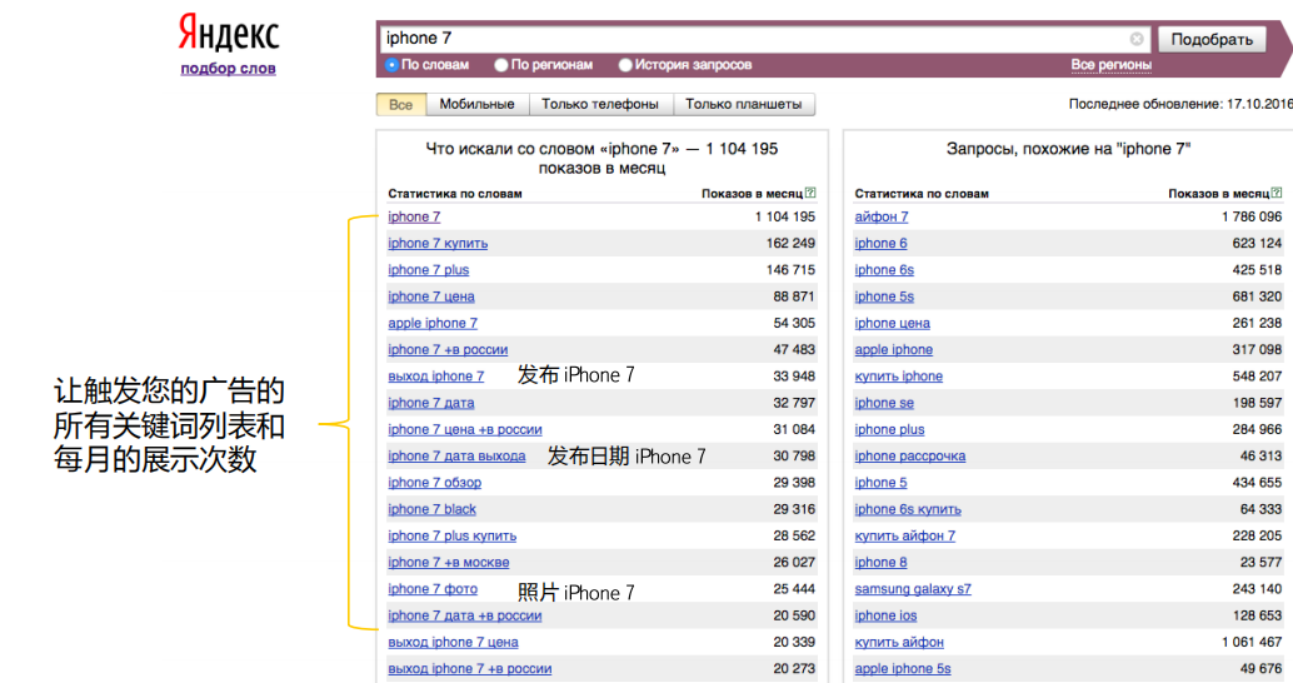Click the help icon in left table header
The height and width of the screenshot is (683, 1293).
click(x=810, y=193)
